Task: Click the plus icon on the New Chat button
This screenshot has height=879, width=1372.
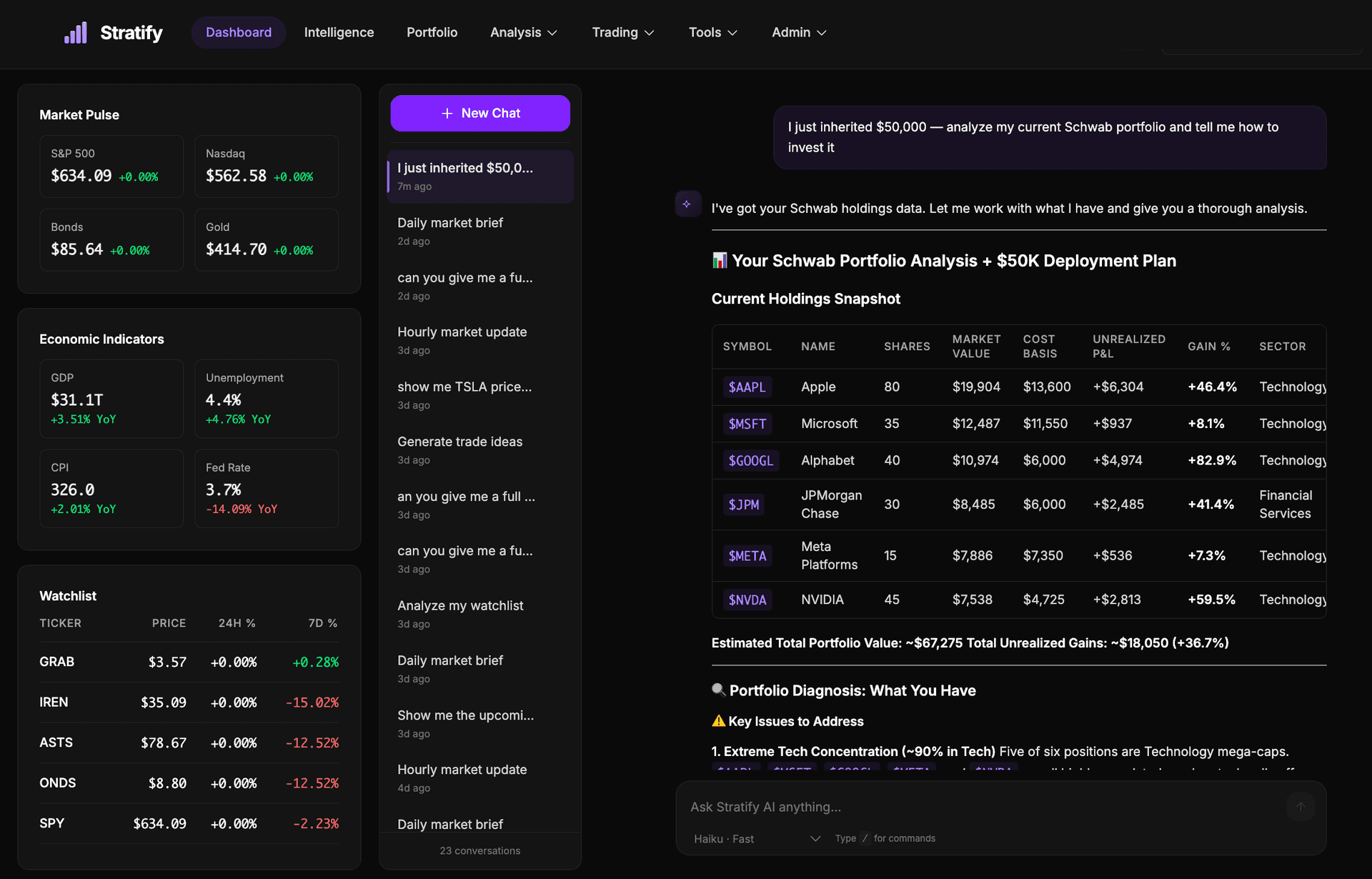Action: click(448, 113)
